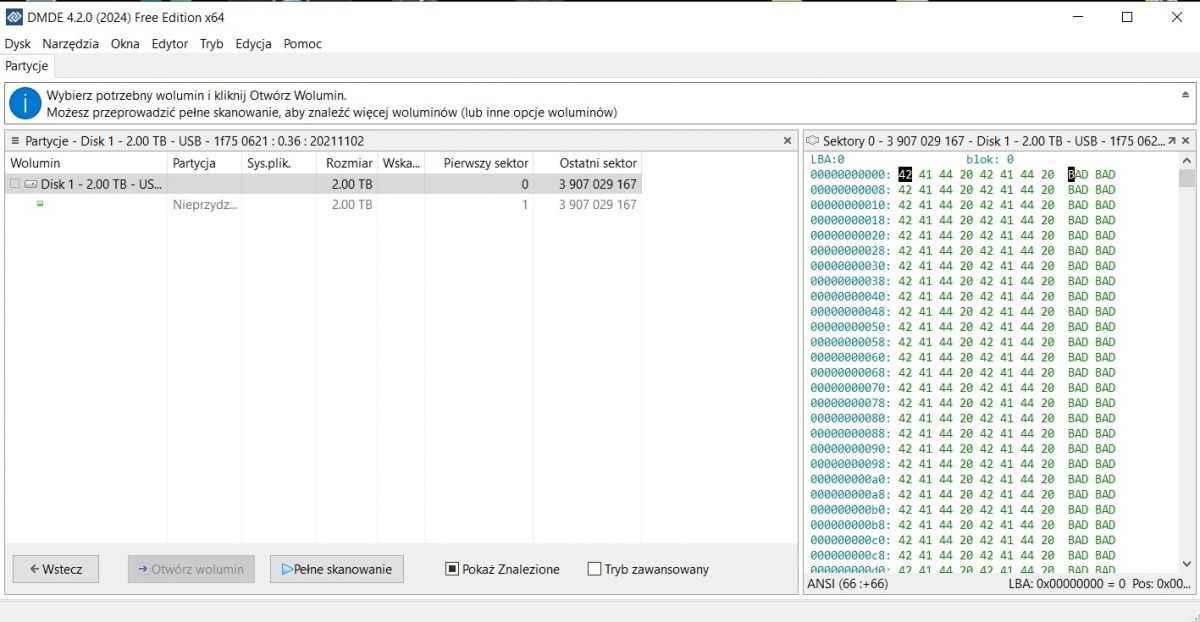This screenshot has height=622, width=1200.
Task: Open the Edycja menu
Action: pyautogui.click(x=254, y=44)
